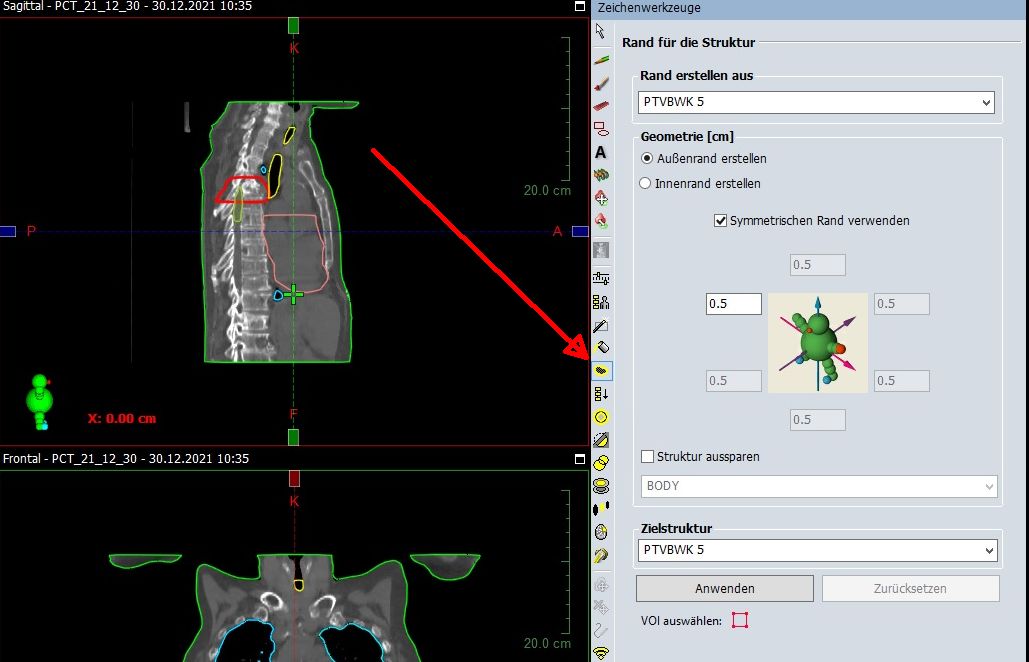Select 'Außenrand erstellen' radio button
Screen dimensions: 1029x662
[x=647, y=158]
